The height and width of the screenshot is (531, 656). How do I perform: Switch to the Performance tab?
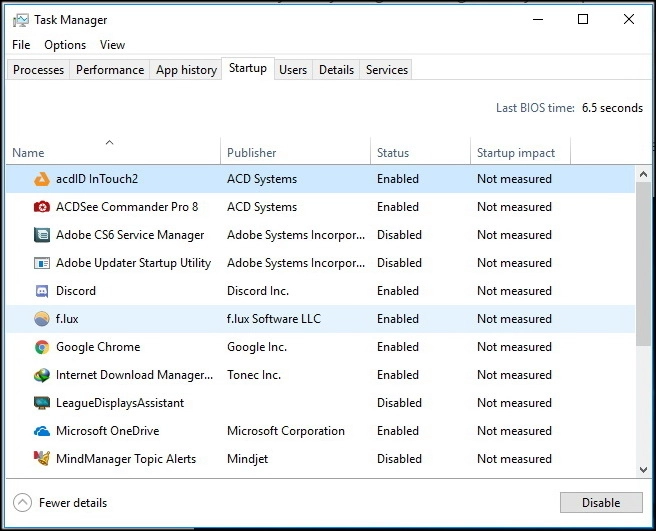[x=110, y=69]
